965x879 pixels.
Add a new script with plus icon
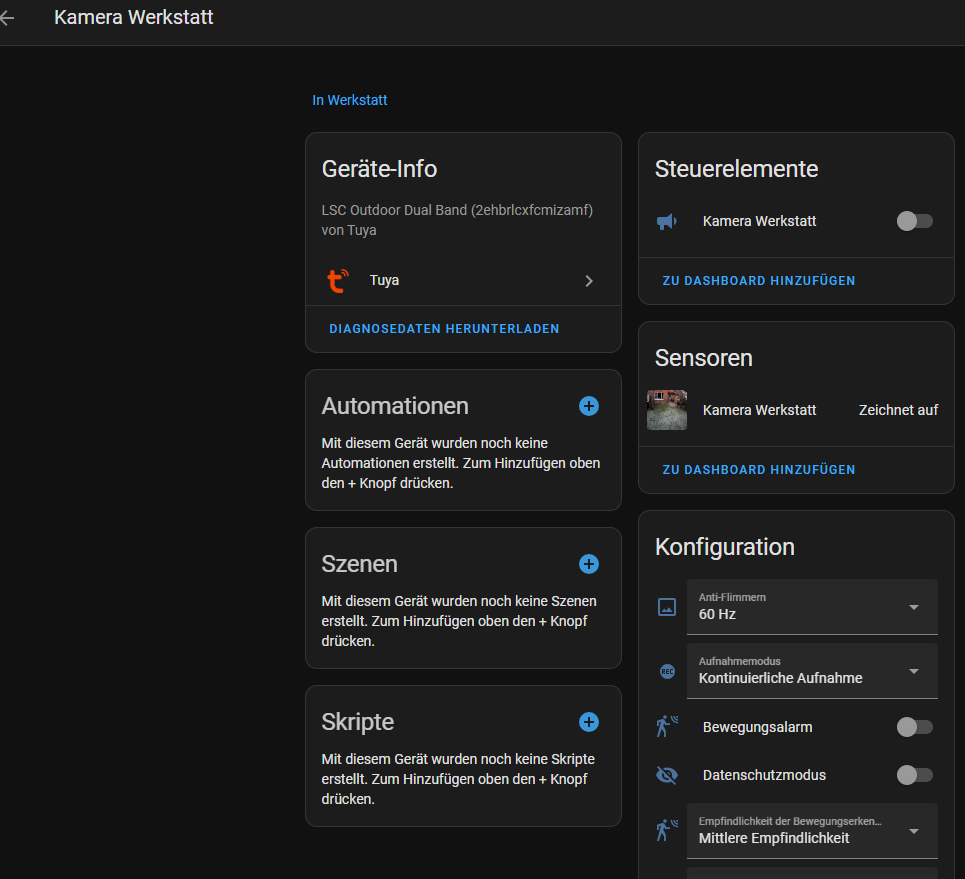pos(589,722)
